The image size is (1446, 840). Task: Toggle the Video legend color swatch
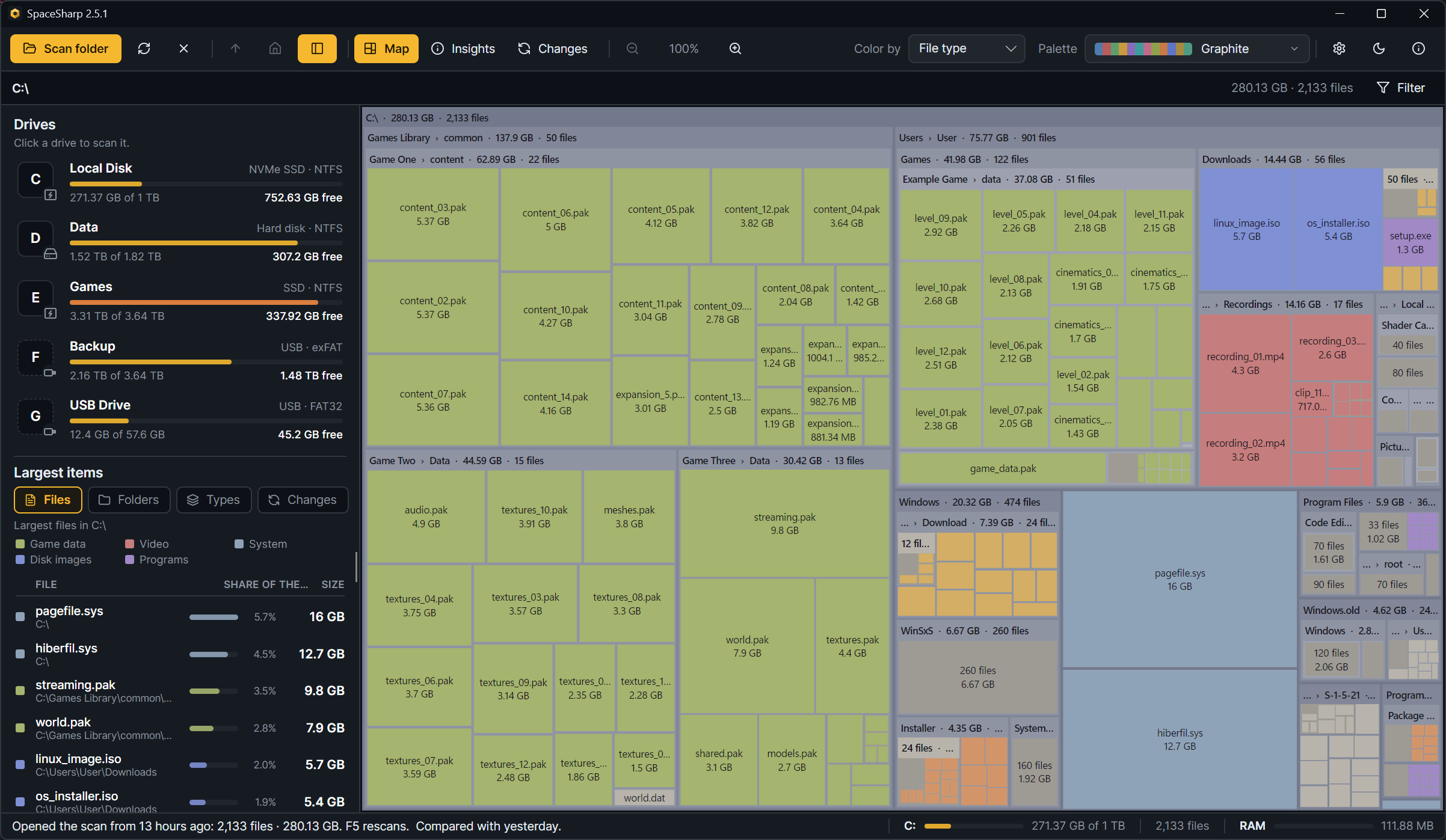[129, 544]
